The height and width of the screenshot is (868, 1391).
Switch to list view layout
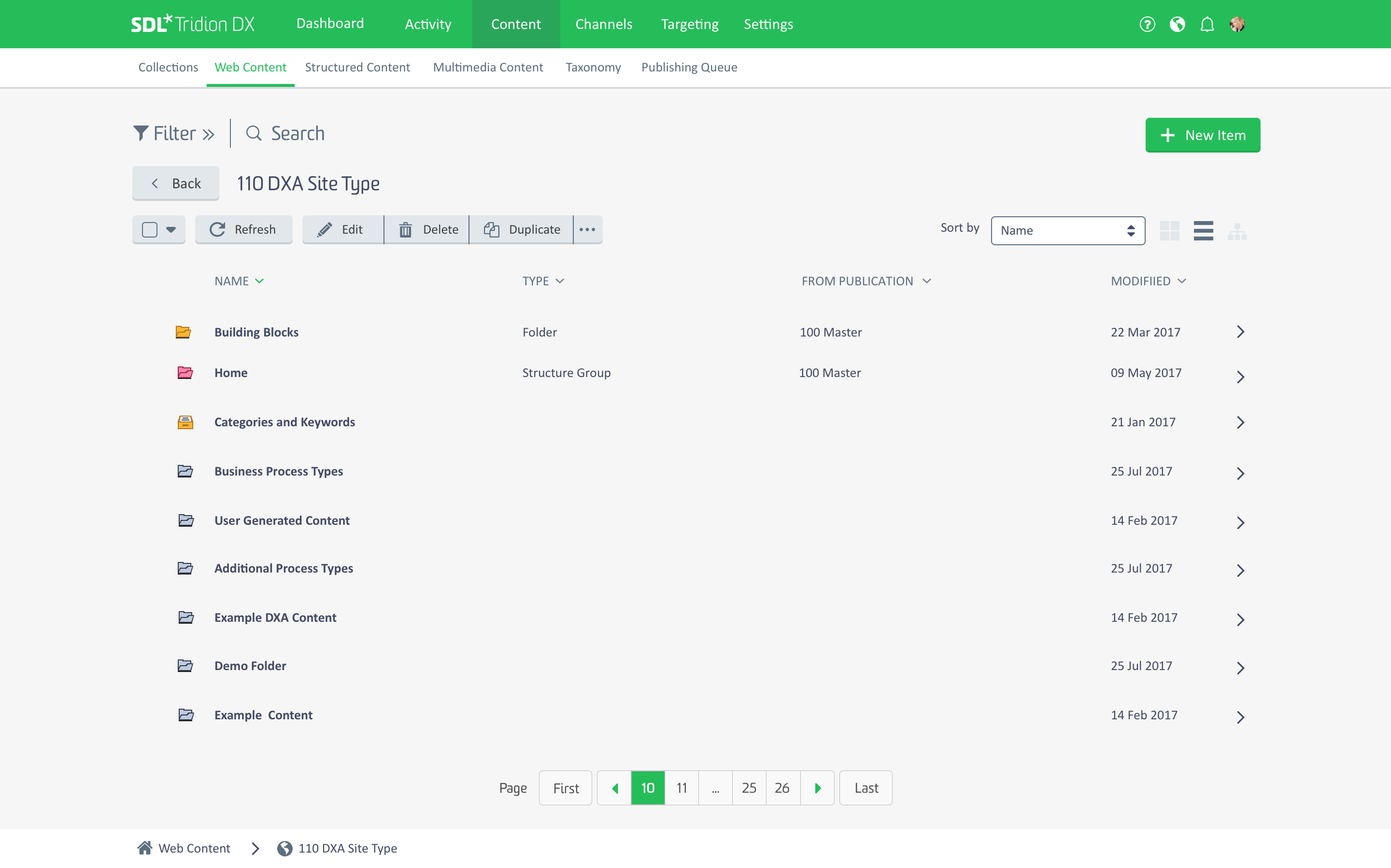pyautogui.click(x=1203, y=231)
